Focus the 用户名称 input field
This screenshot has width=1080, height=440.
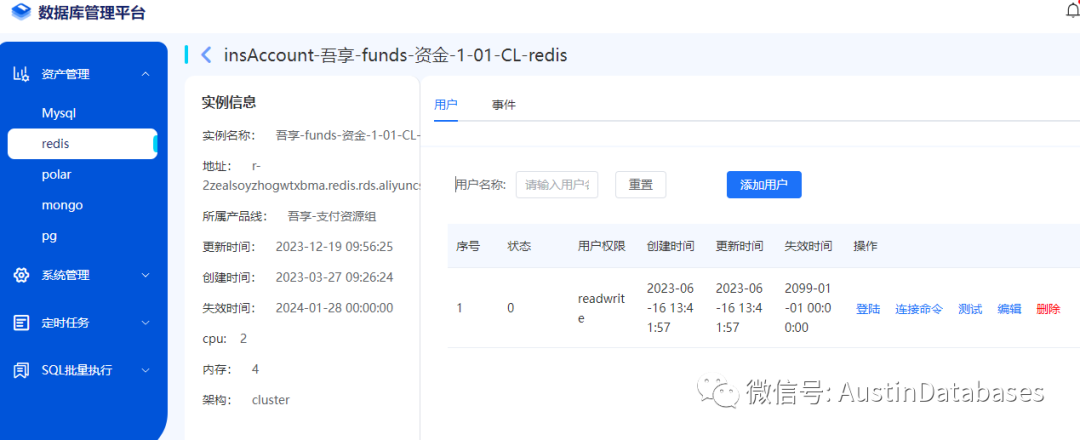[x=557, y=185]
